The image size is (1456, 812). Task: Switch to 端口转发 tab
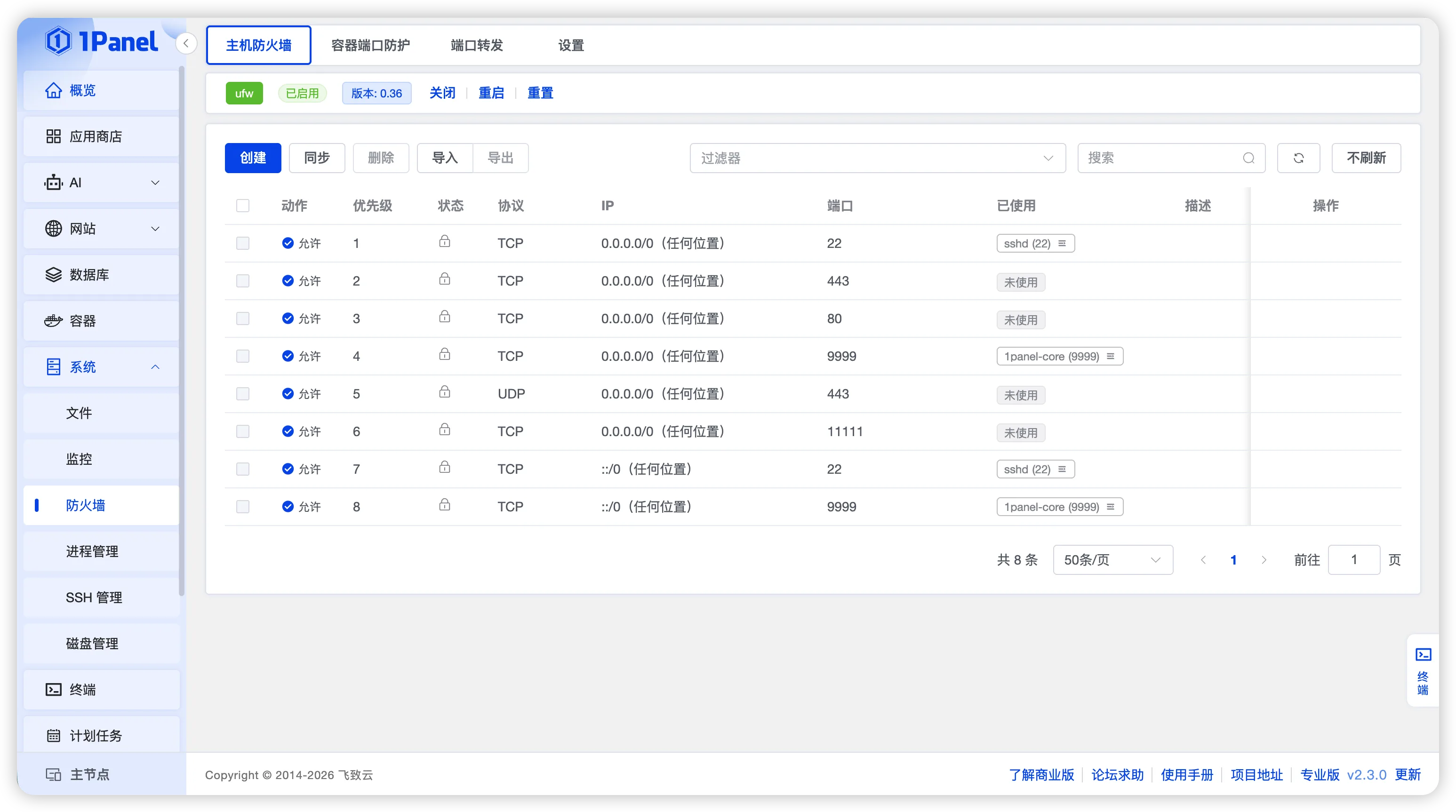[477, 45]
